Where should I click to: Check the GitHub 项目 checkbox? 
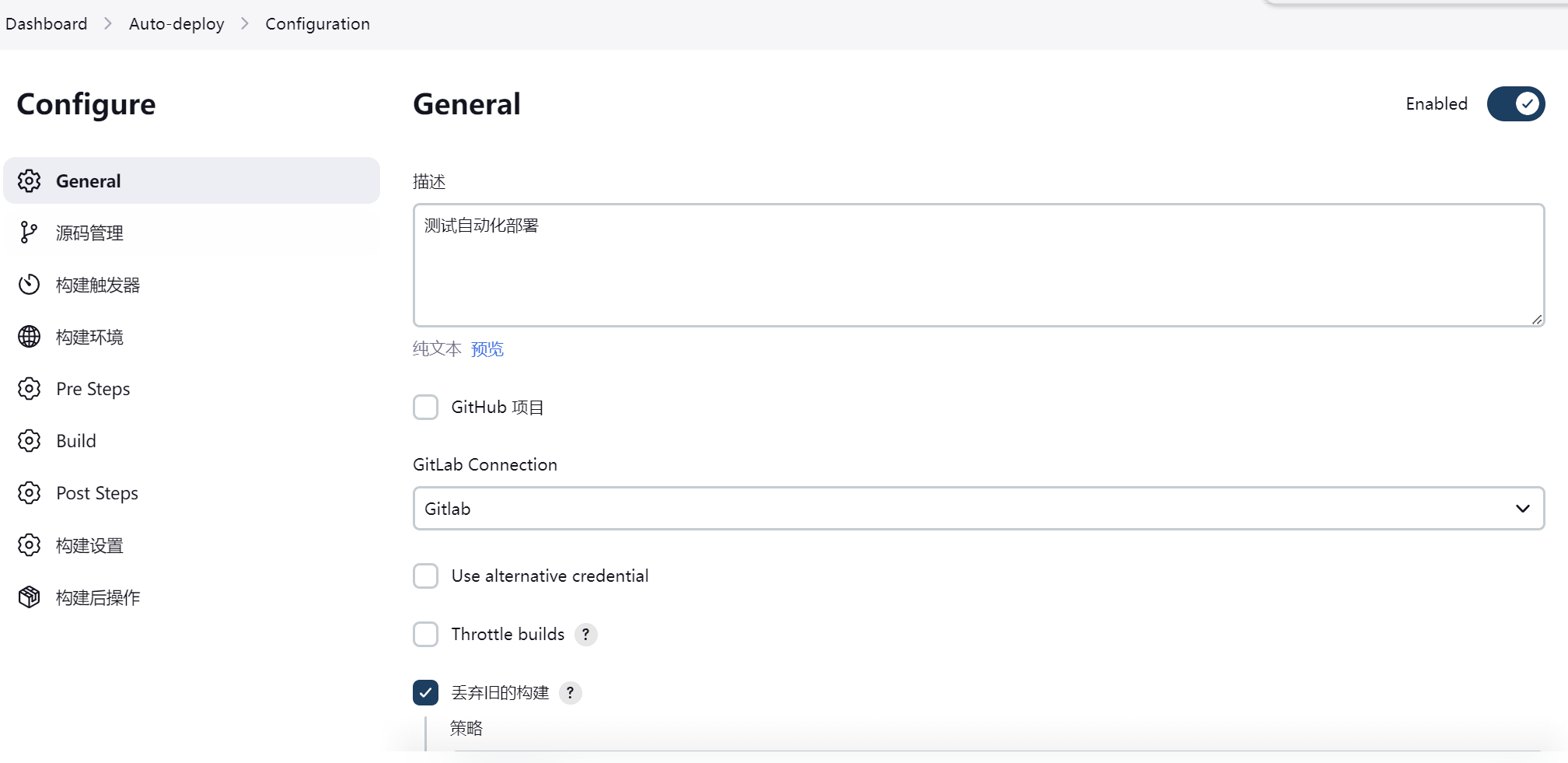pos(426,407)
